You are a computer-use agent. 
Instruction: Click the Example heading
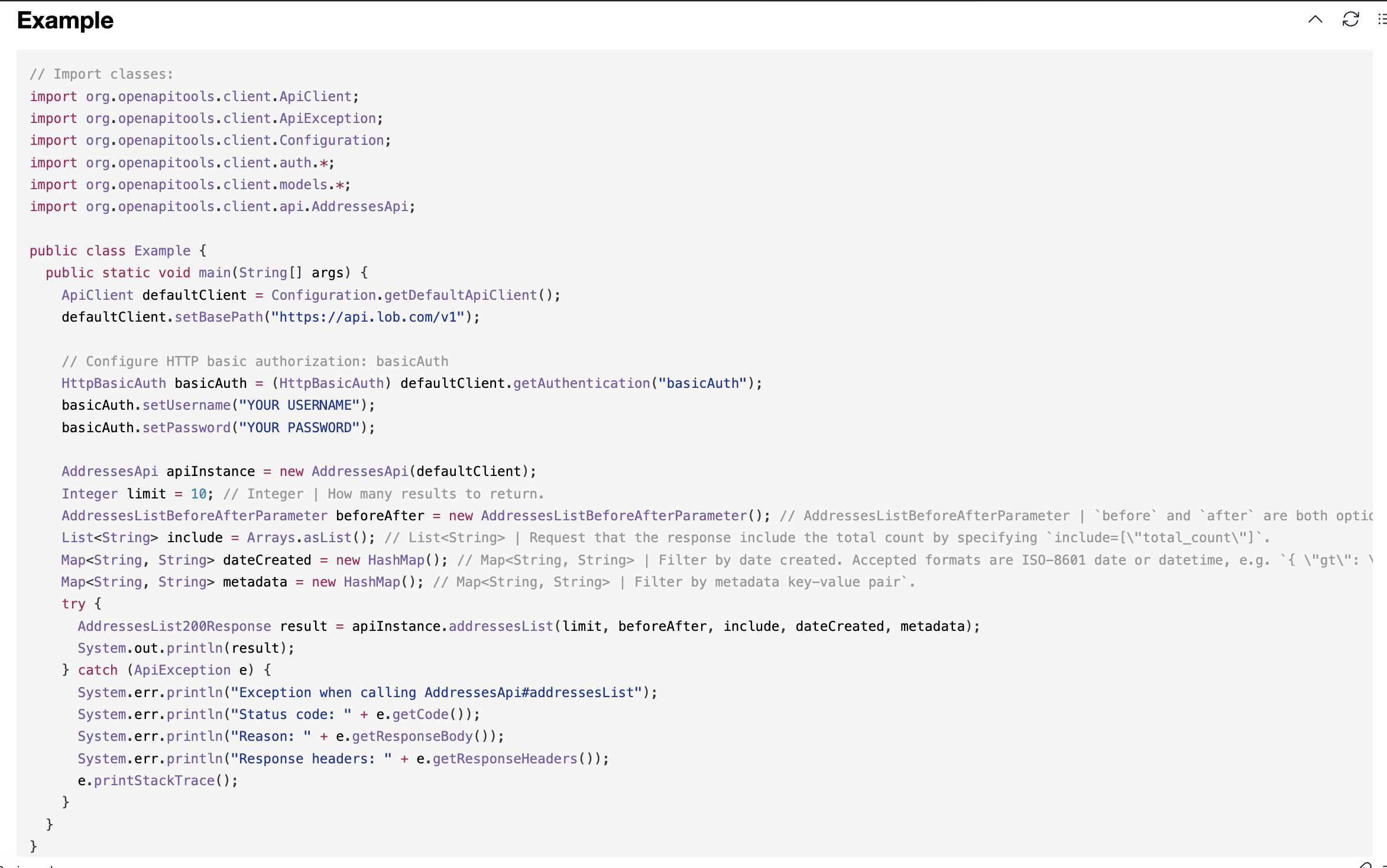(65, 21)
